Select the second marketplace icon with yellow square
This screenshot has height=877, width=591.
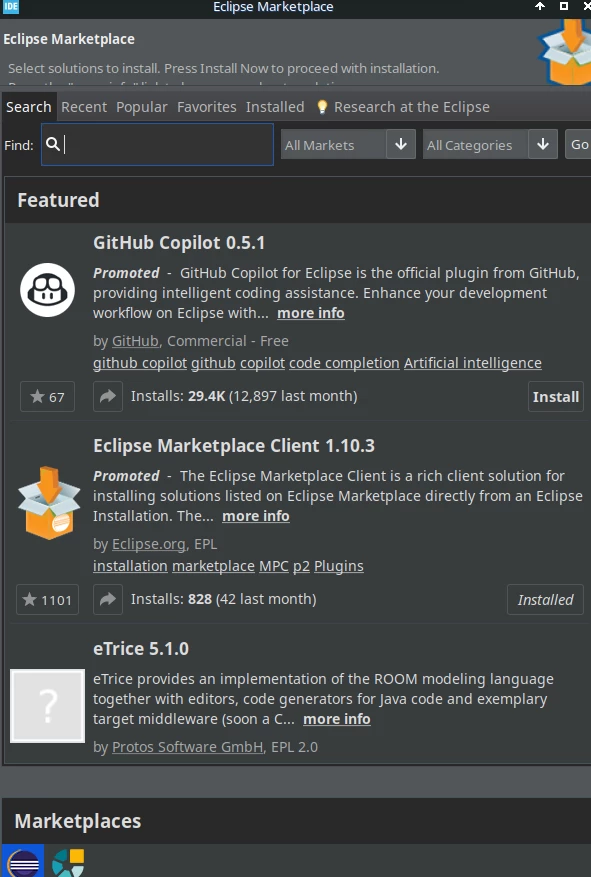68,862
